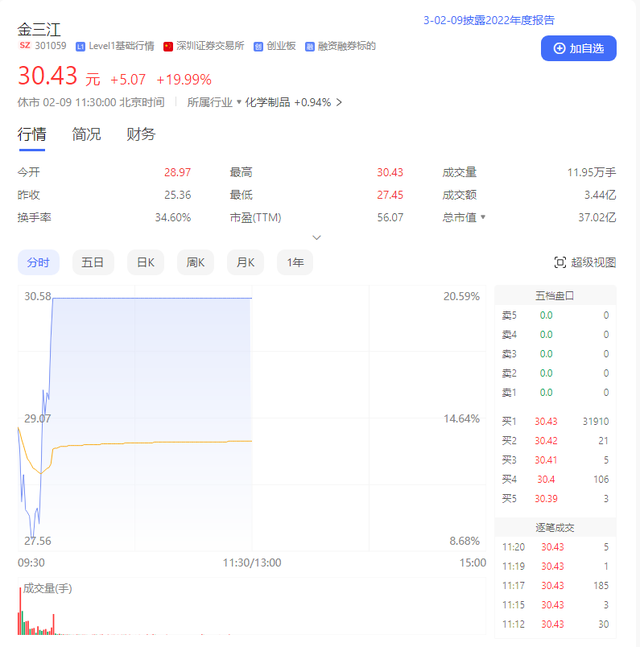Image resolution: width=640 pixels, height=647 pixels.
Task: Click the 逐笔成交 panel header
Action: coord(555,528)
